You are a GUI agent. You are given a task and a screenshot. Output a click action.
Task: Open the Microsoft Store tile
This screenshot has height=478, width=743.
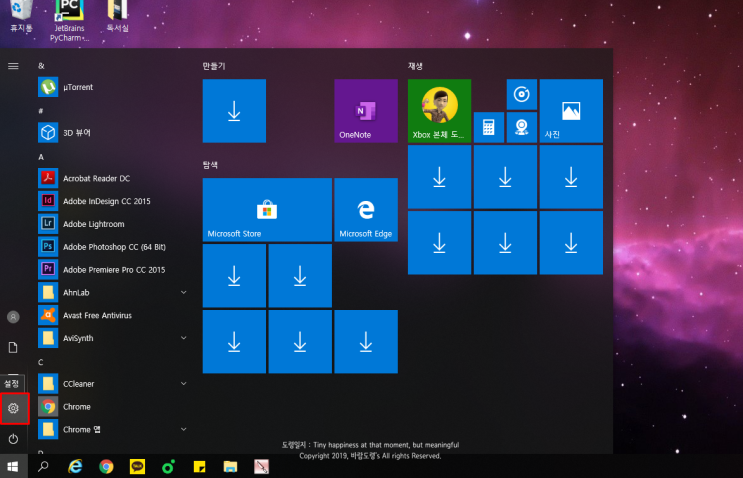[267, 210]
